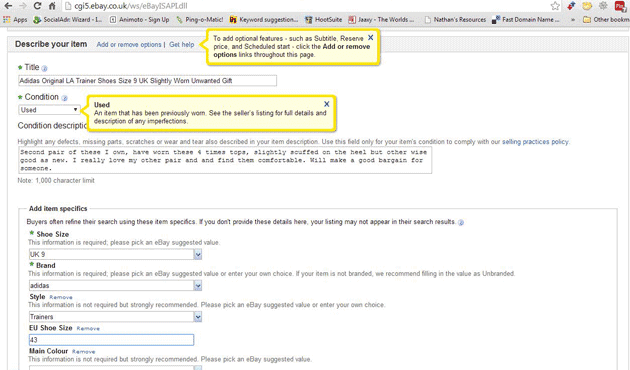Open selling practices policy link

535,142
